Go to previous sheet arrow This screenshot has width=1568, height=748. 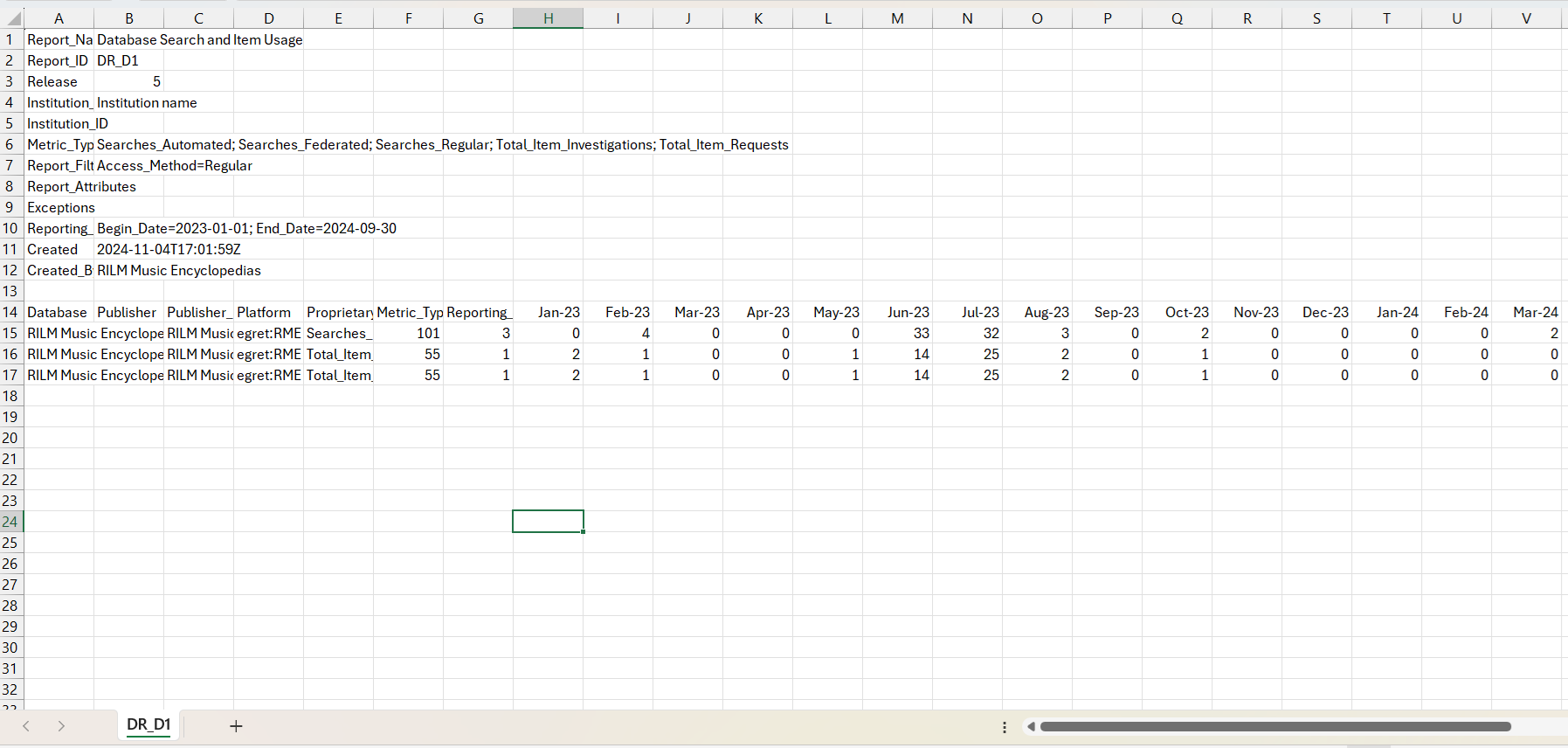[26, 726]
